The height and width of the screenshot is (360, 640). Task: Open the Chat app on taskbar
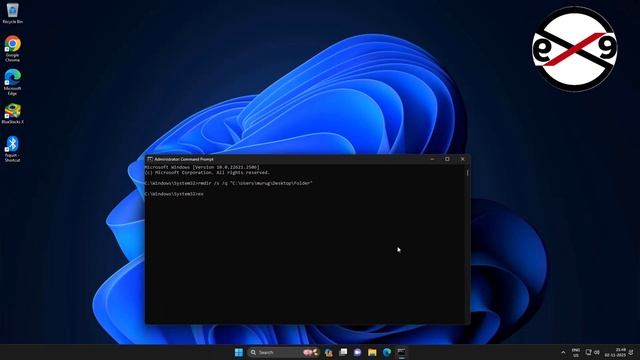click(x=358, y=352)
